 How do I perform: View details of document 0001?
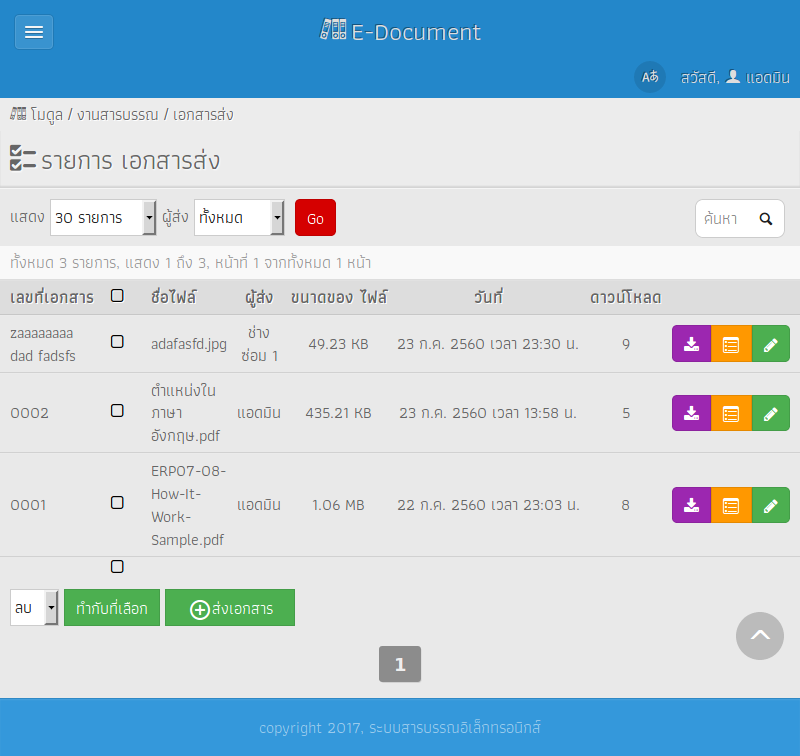[731, 505]
